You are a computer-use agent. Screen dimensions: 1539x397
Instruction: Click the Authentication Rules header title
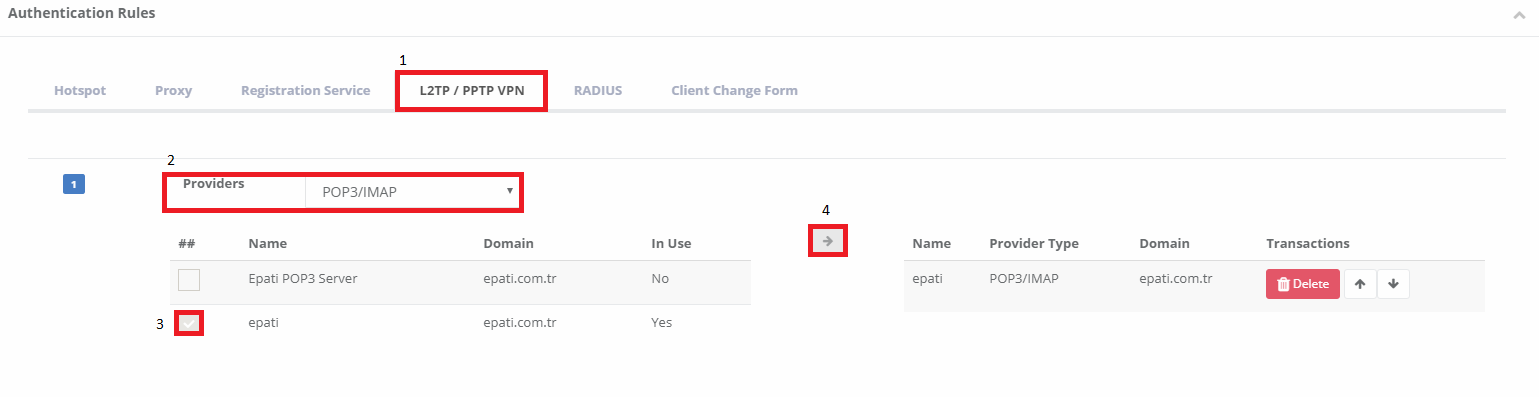tap(81, 14)
